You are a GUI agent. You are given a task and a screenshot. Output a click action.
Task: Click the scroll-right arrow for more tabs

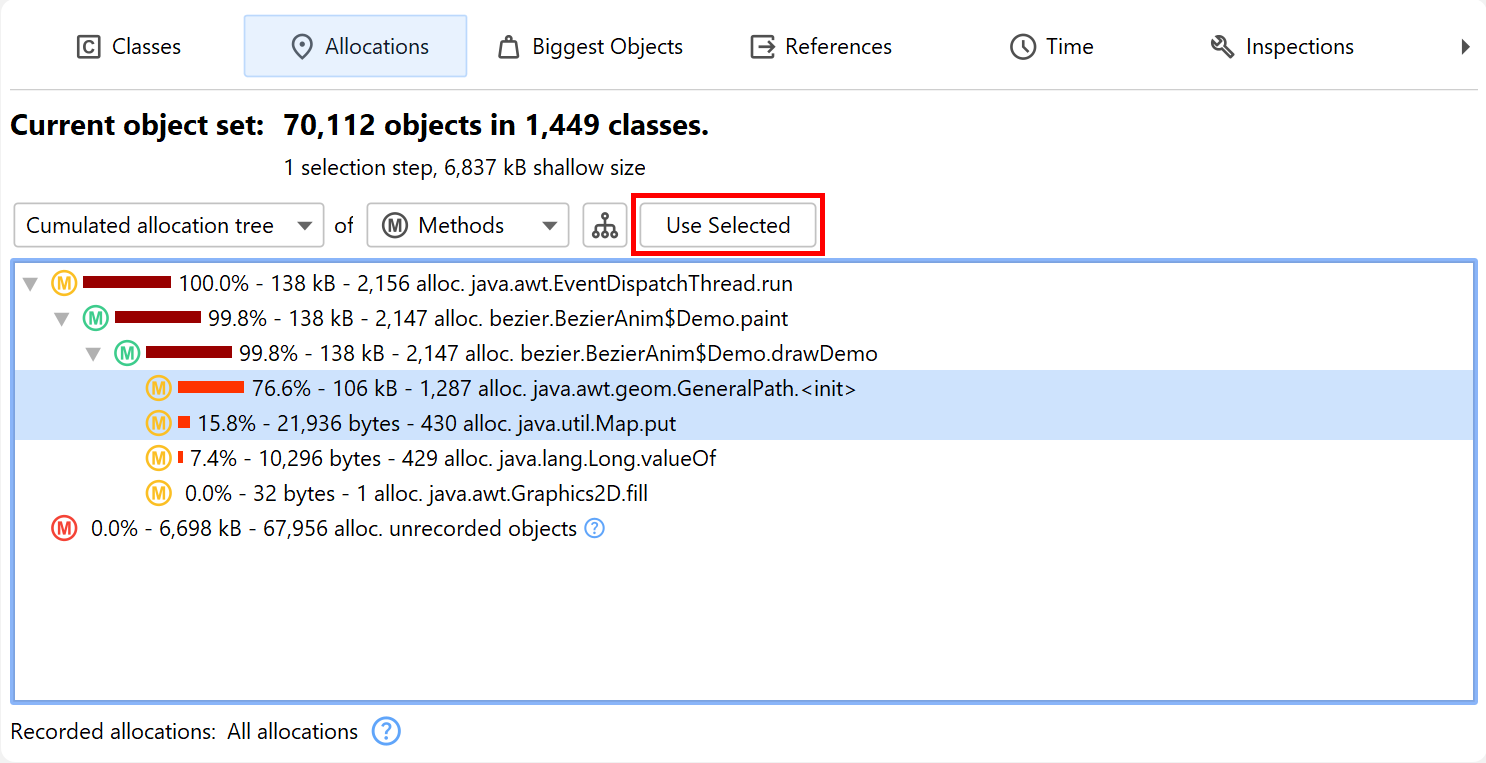pyautogui.click(x=1465, y=47)
